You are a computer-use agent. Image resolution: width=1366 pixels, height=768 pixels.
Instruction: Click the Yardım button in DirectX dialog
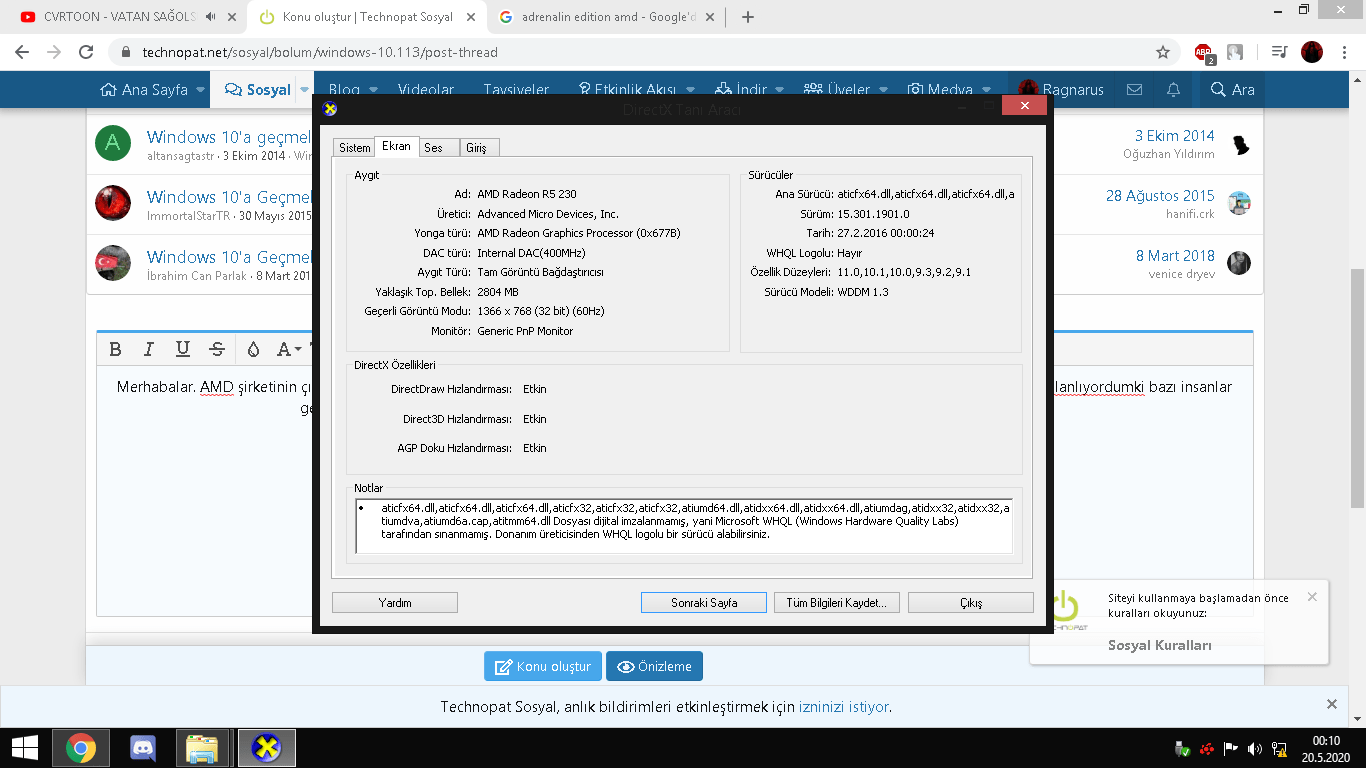pyautogui.click(x=395, y=603)
